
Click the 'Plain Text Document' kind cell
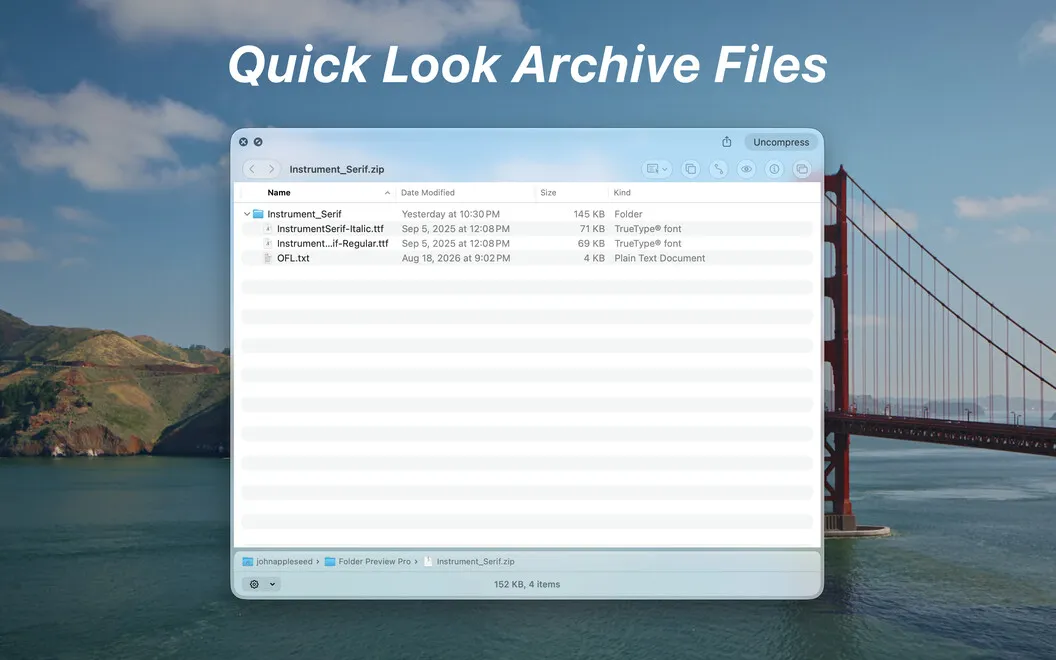click(660, 258)
